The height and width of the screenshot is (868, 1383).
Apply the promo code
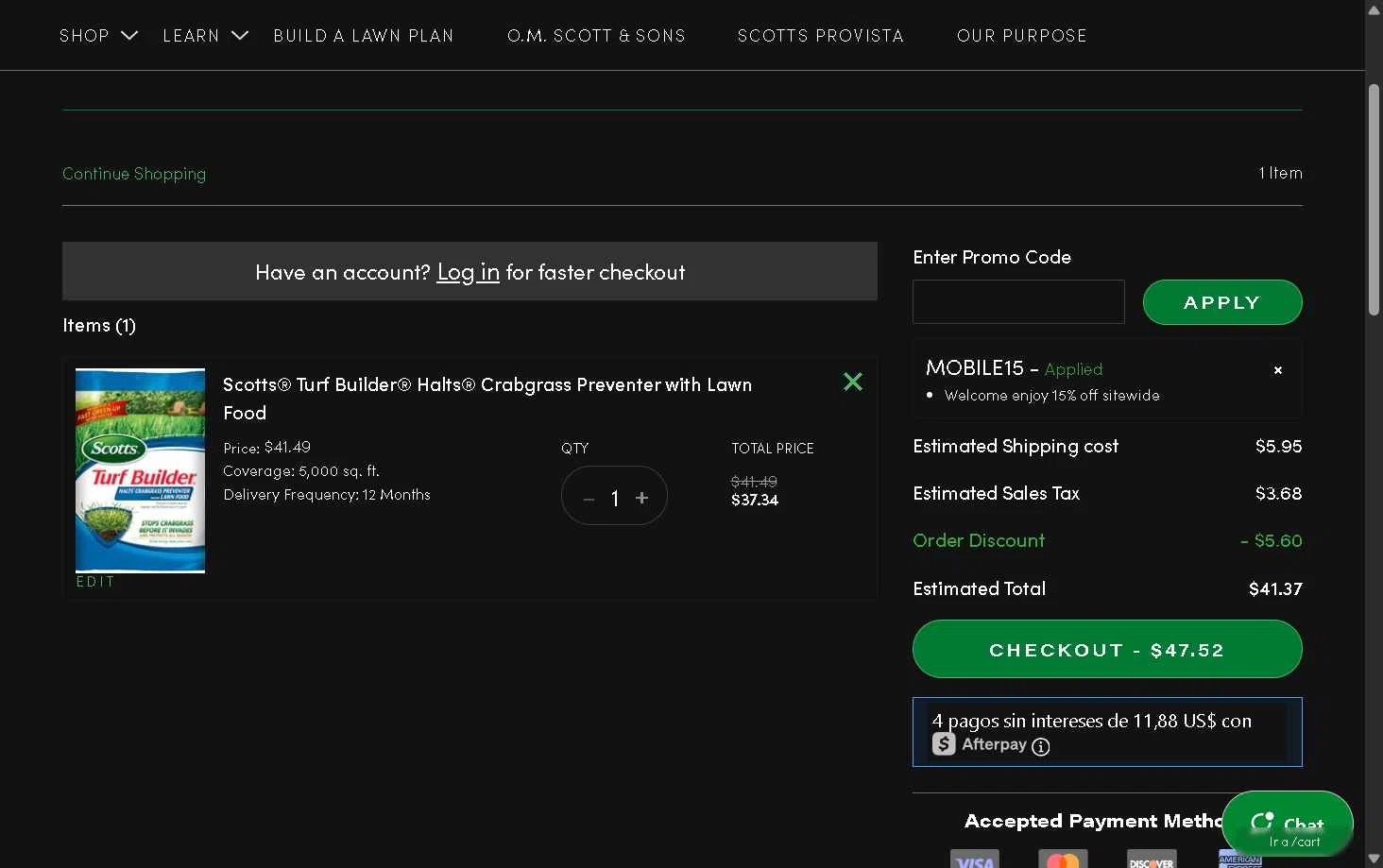click(x=1222, y=302)
